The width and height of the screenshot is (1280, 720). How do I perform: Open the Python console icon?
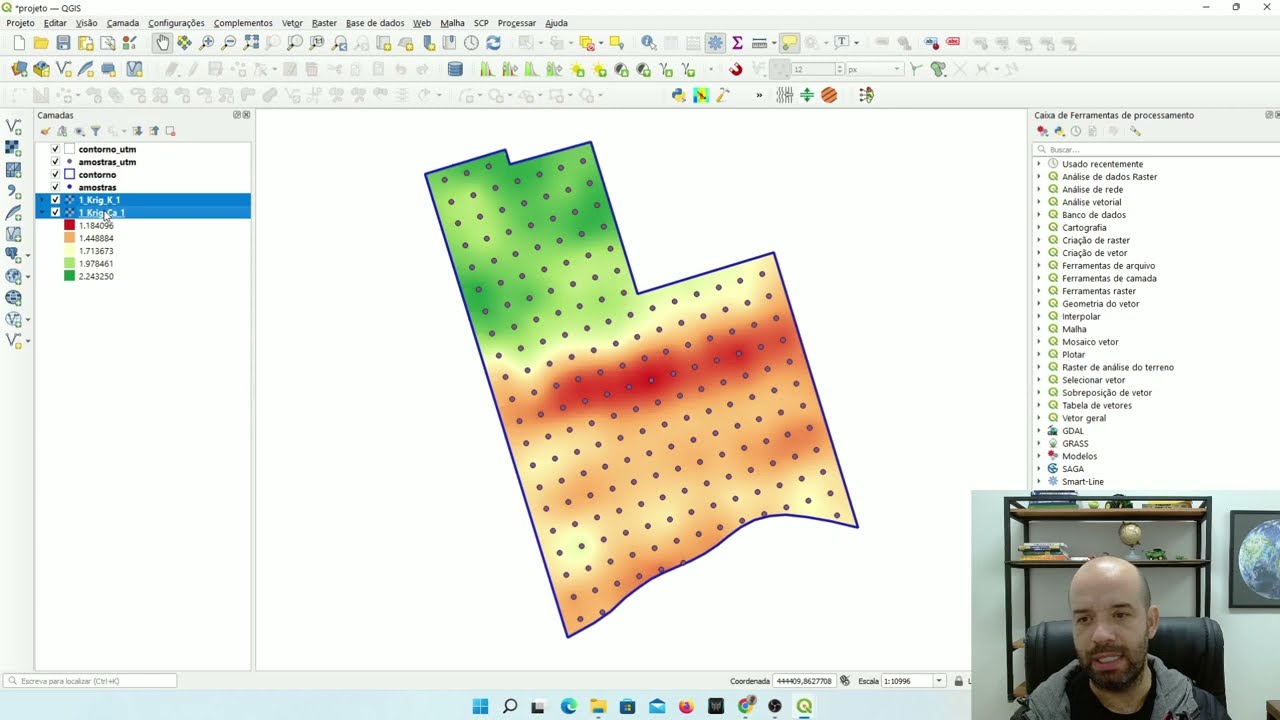[x=678, y=96]
